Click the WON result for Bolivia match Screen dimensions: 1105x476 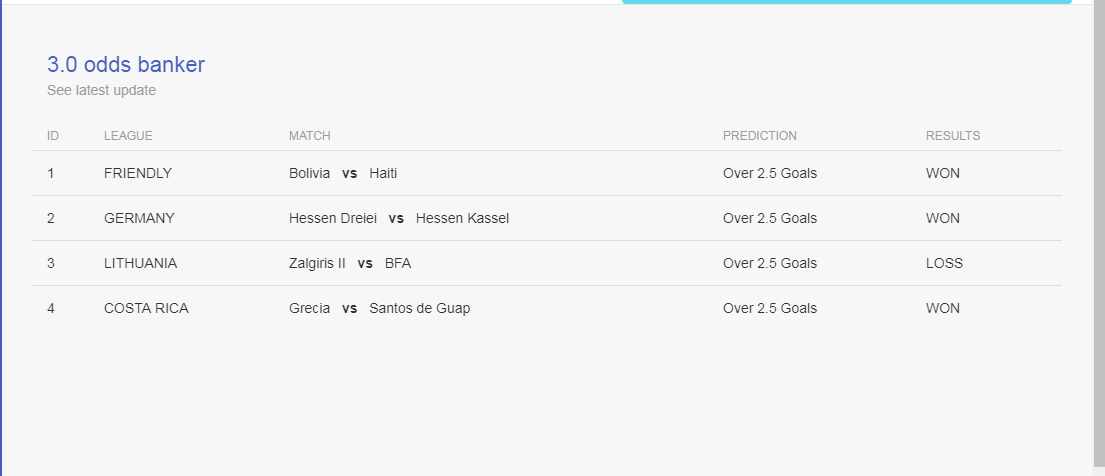943,173
